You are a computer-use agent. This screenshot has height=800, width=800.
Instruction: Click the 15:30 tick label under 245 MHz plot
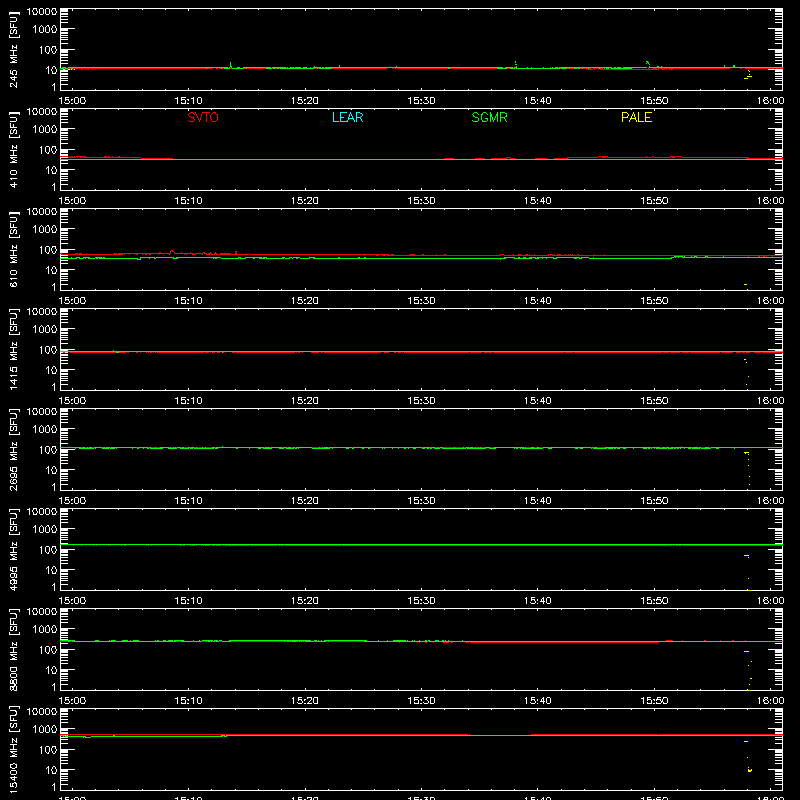[421, 101]
